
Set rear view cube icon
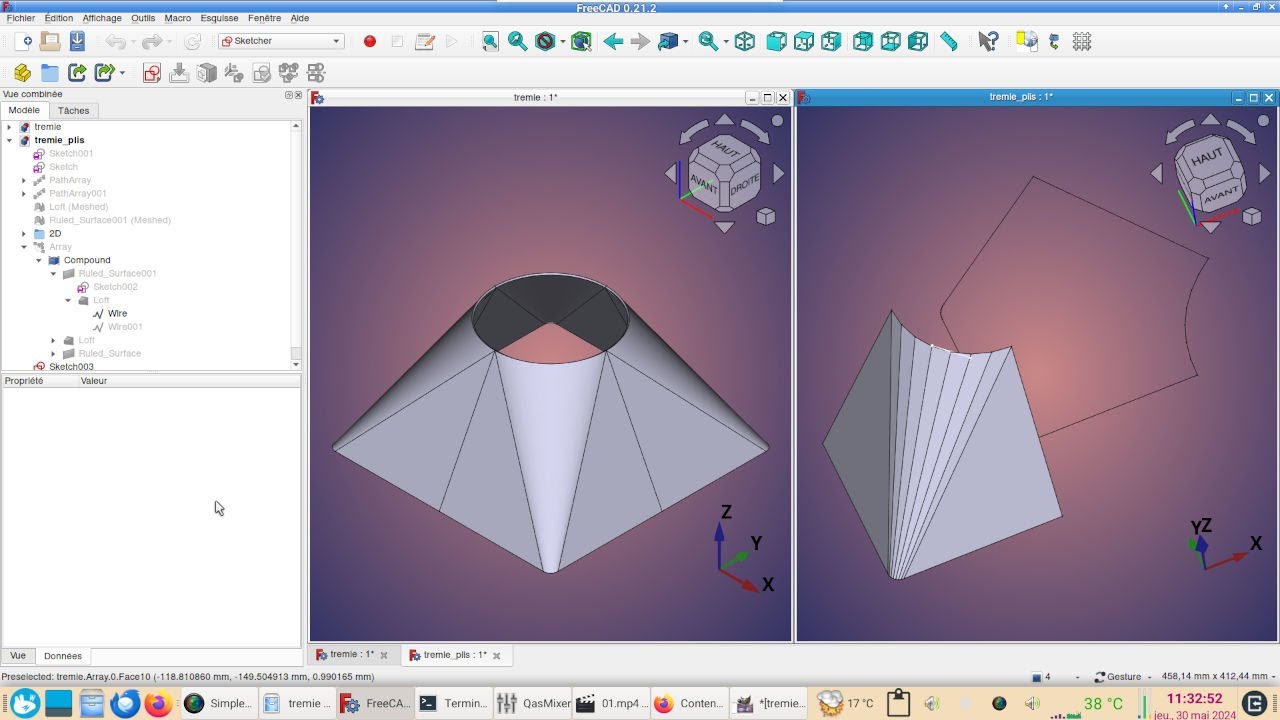pos(863,41)
